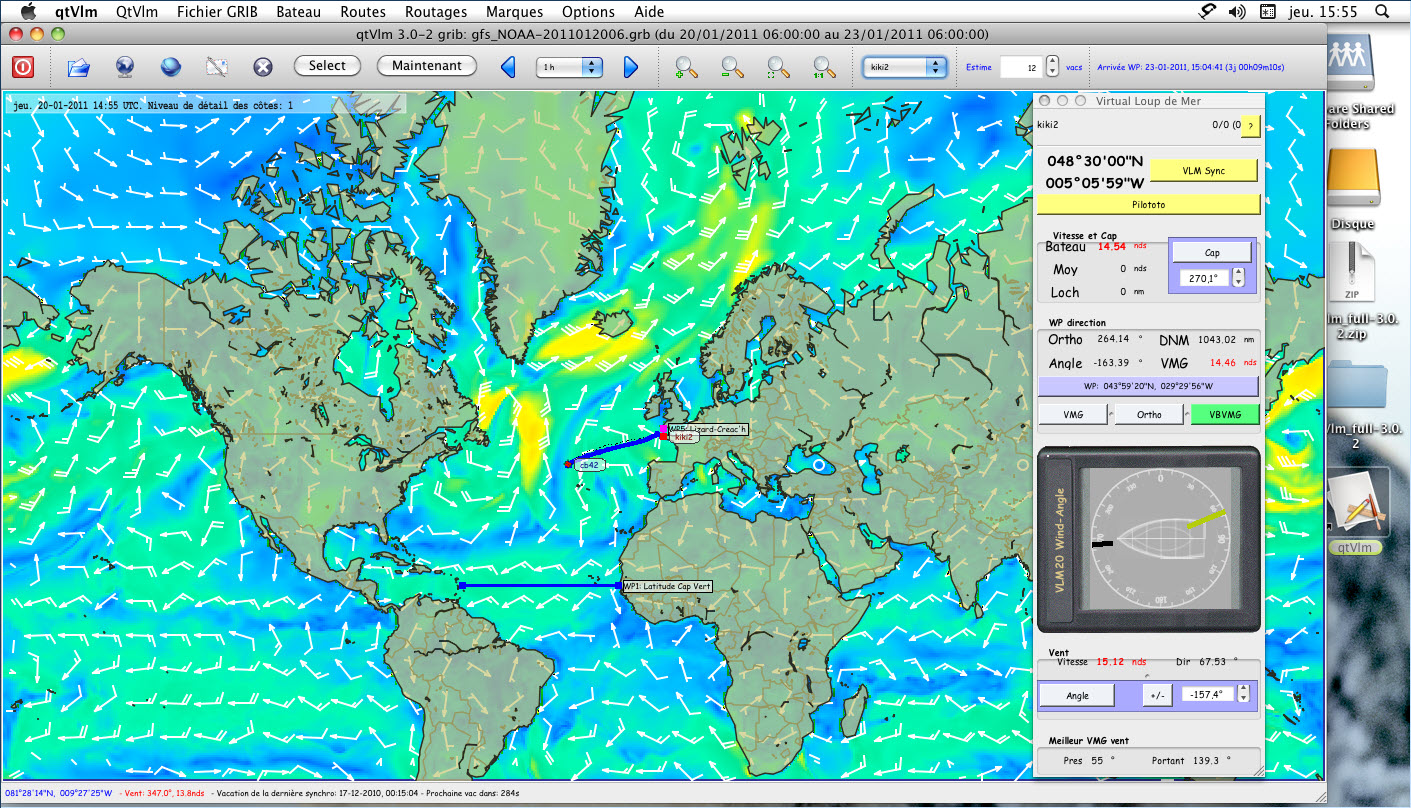Select the VMG pilot mode button
Screen dimensions: 1411x808
pos(1073,414)
